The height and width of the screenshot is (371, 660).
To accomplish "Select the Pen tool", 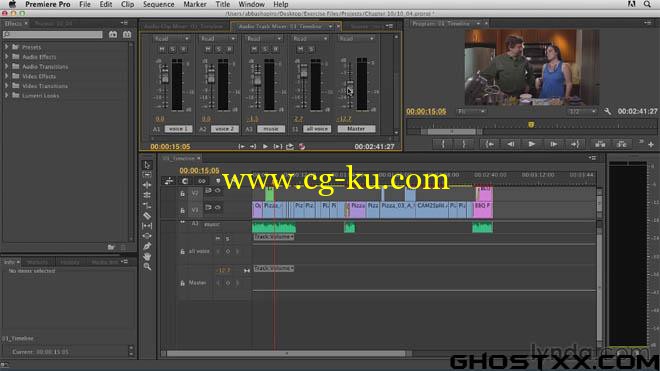I will (147, 246).
